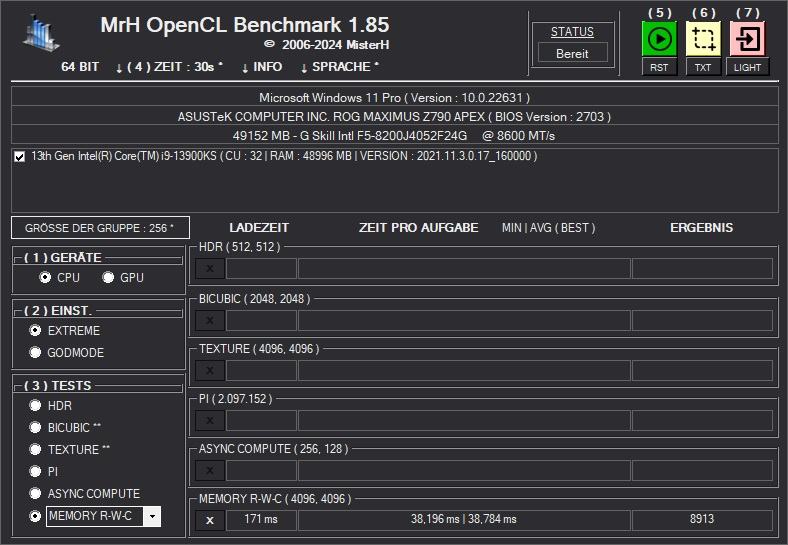Click the 8913 result value
788x545 pixels.
pos(702,520)
